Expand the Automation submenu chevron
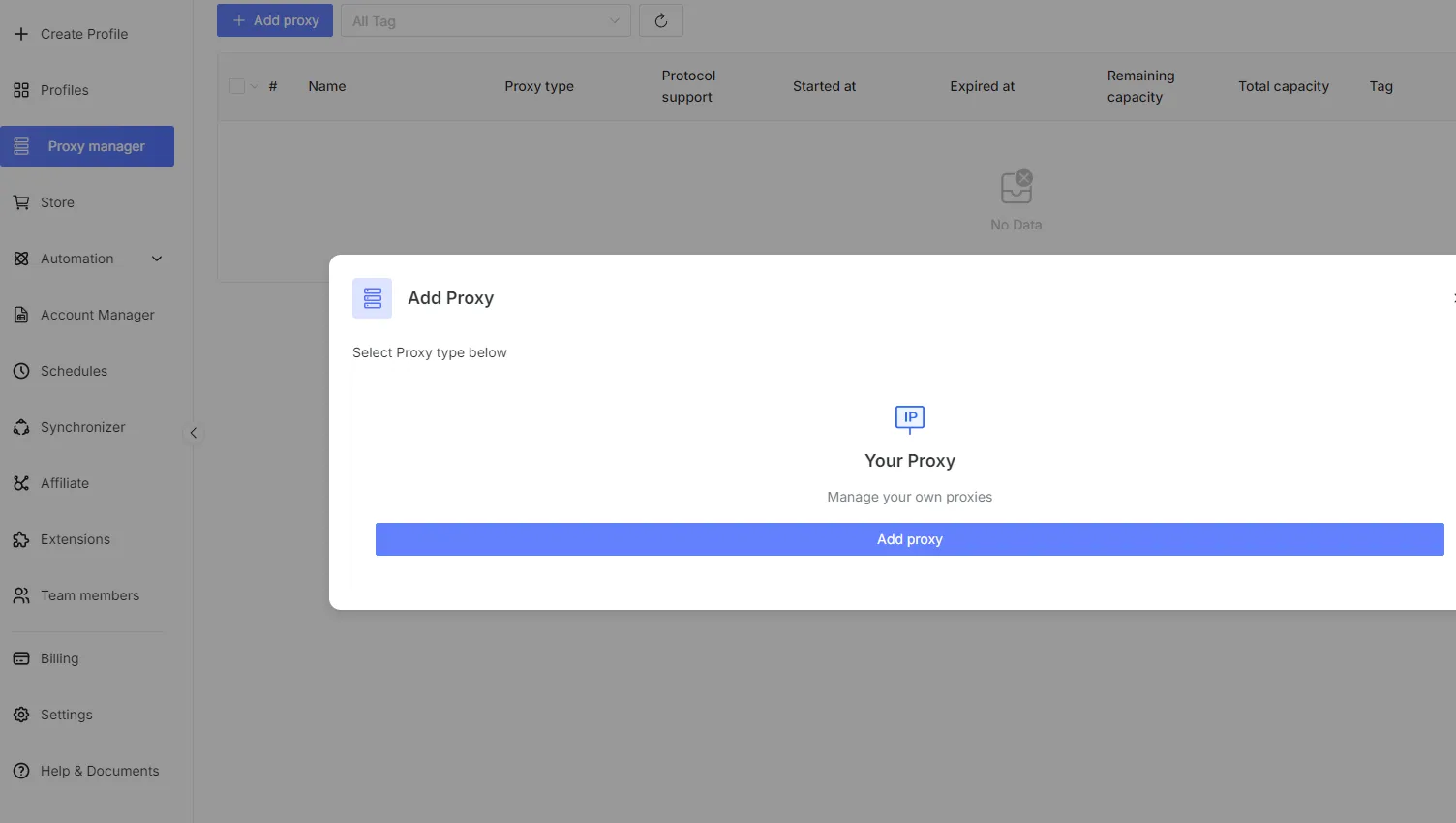Viewport: 1456px width, 823px height. (x=157, y=259)
